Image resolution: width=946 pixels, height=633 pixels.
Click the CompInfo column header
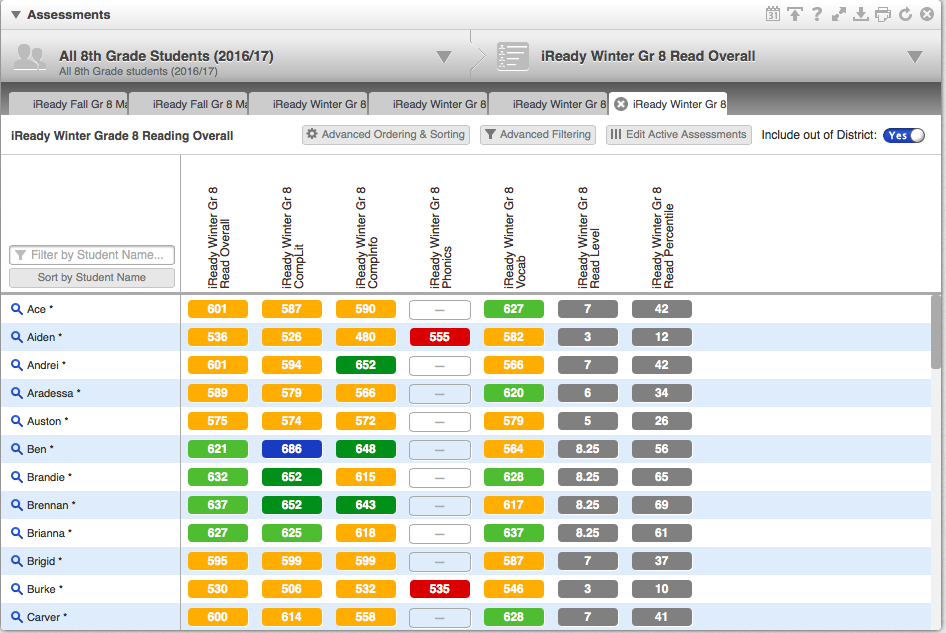(x=367, y=237)
